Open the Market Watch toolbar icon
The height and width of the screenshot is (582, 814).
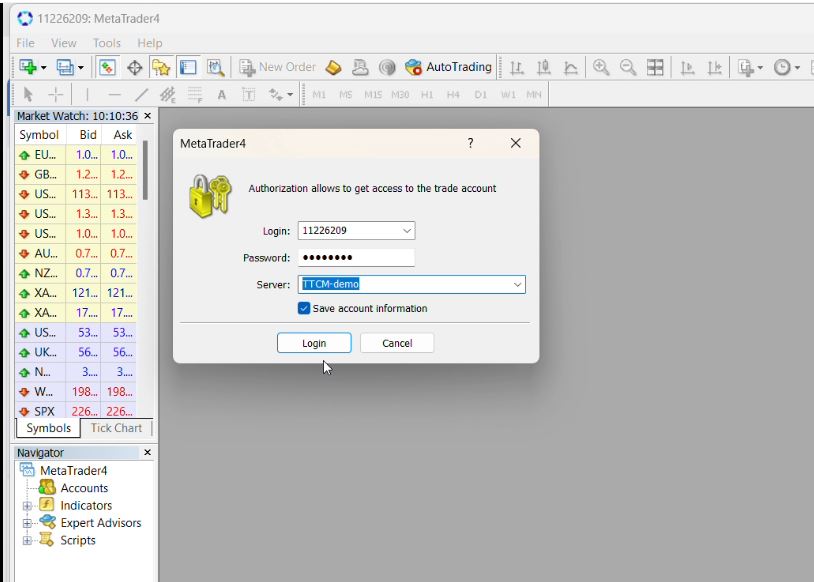click(x=107, y=67)
